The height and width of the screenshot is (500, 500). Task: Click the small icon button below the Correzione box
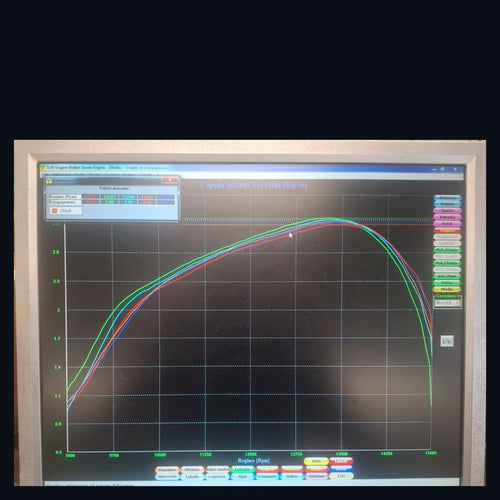point(447,341)
